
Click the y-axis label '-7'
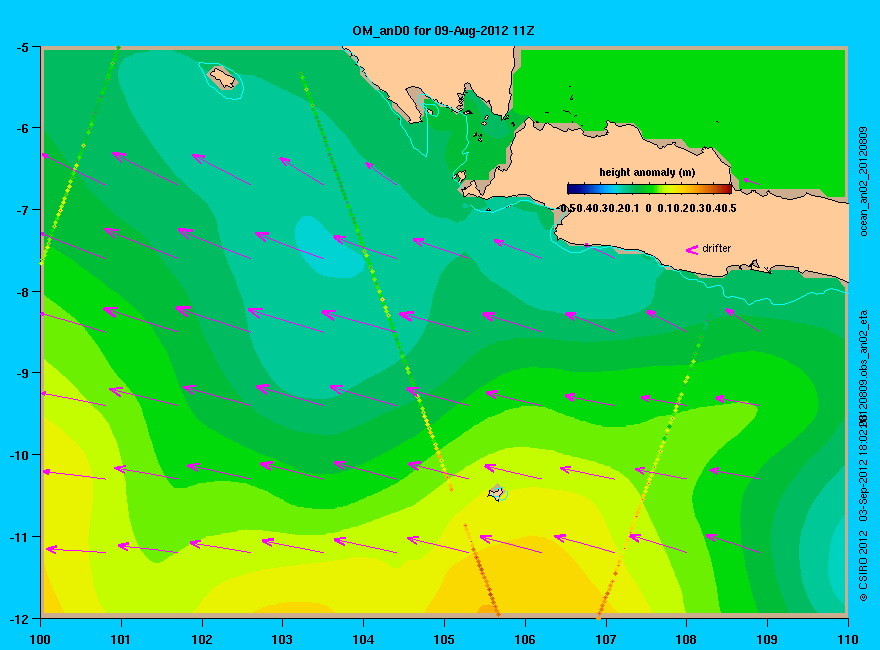point(21,210)
